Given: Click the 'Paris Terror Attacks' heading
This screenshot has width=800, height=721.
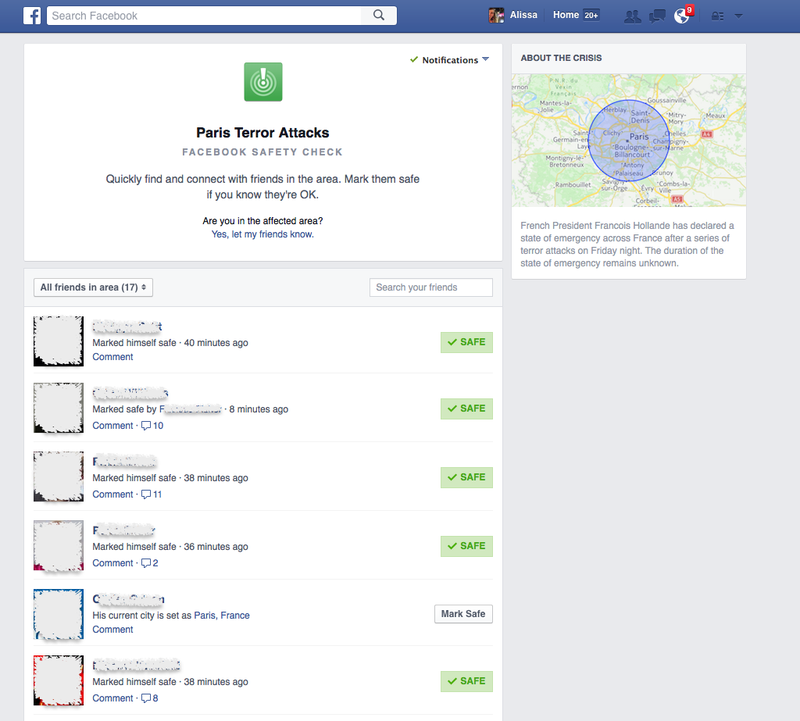Looking at the screenshot, I should (263, 133).
